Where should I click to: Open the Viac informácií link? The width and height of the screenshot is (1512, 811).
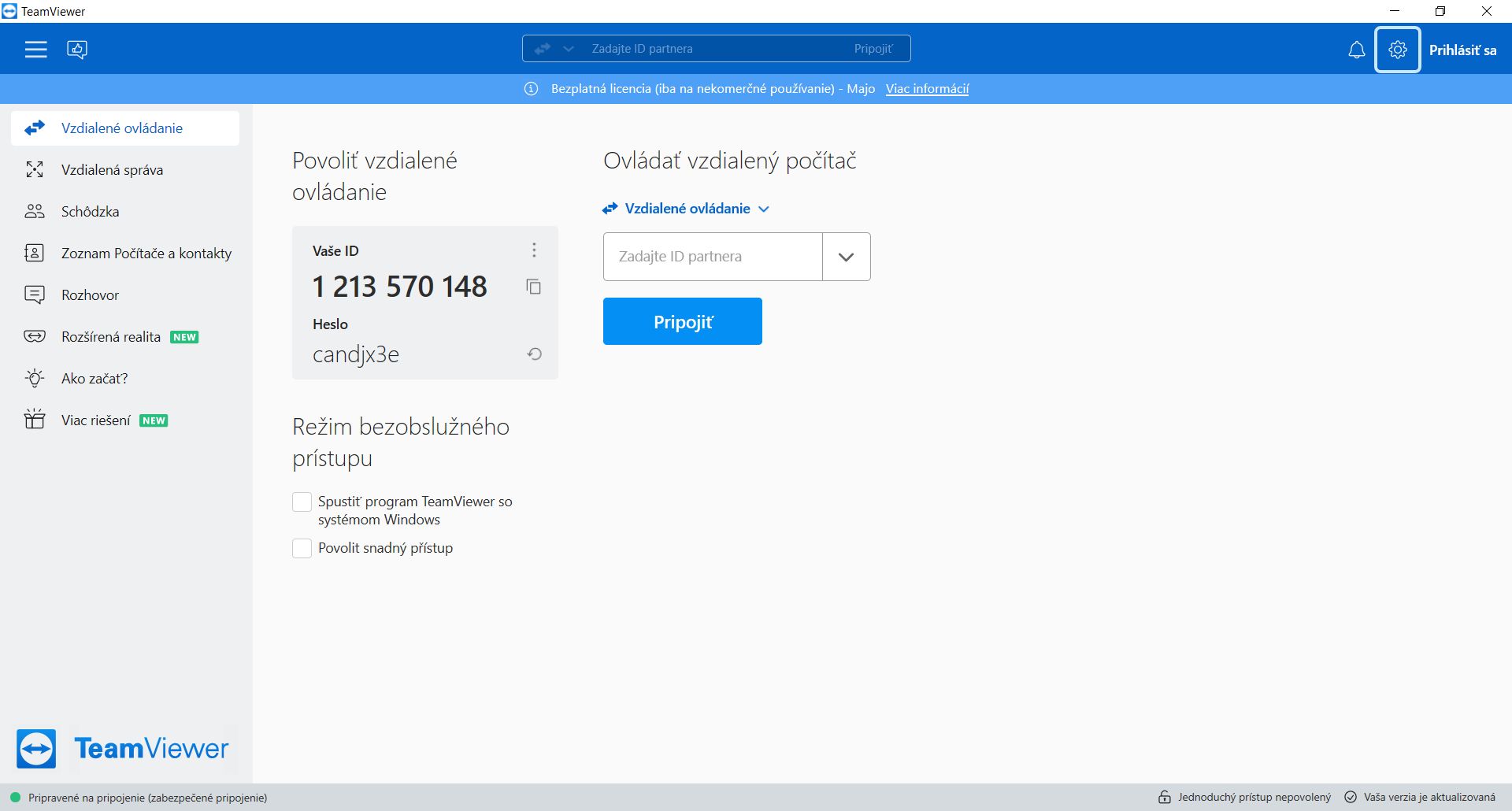tap(927, 89)
